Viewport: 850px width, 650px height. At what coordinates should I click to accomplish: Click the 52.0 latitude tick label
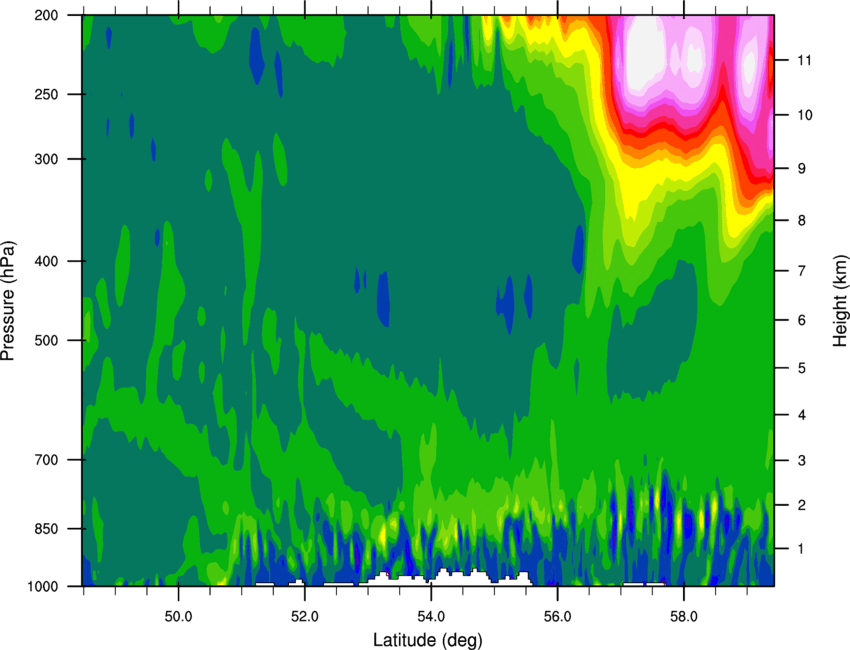point(305,617)
